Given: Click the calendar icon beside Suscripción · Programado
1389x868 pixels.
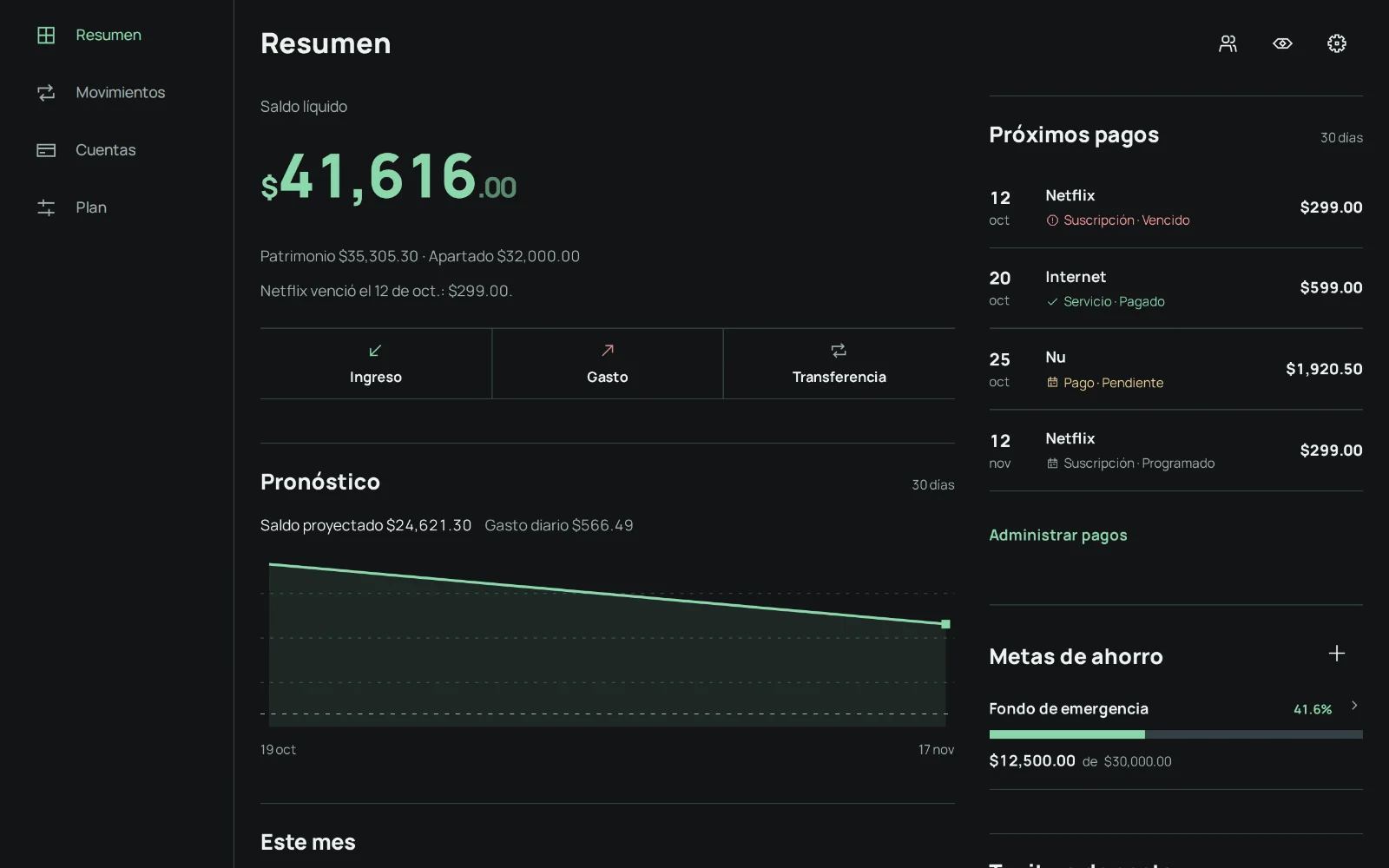Looking at the screenshot, I should [1052, 464].
